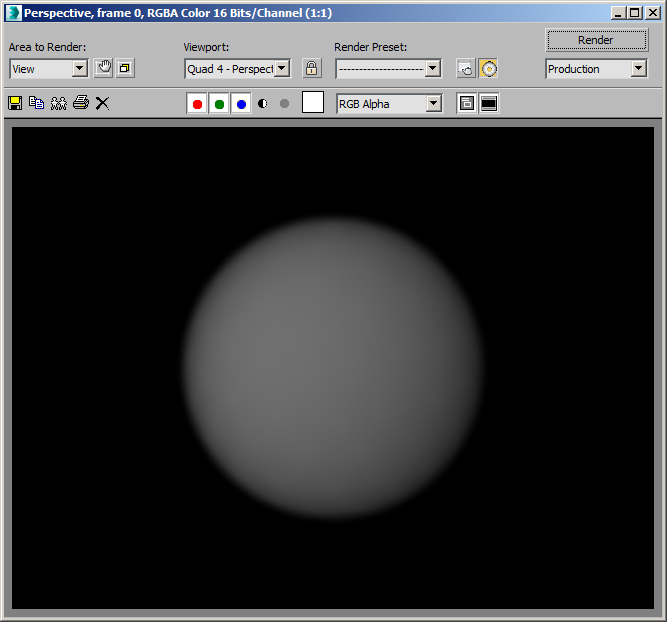Click the Render button

click(596, 40)
